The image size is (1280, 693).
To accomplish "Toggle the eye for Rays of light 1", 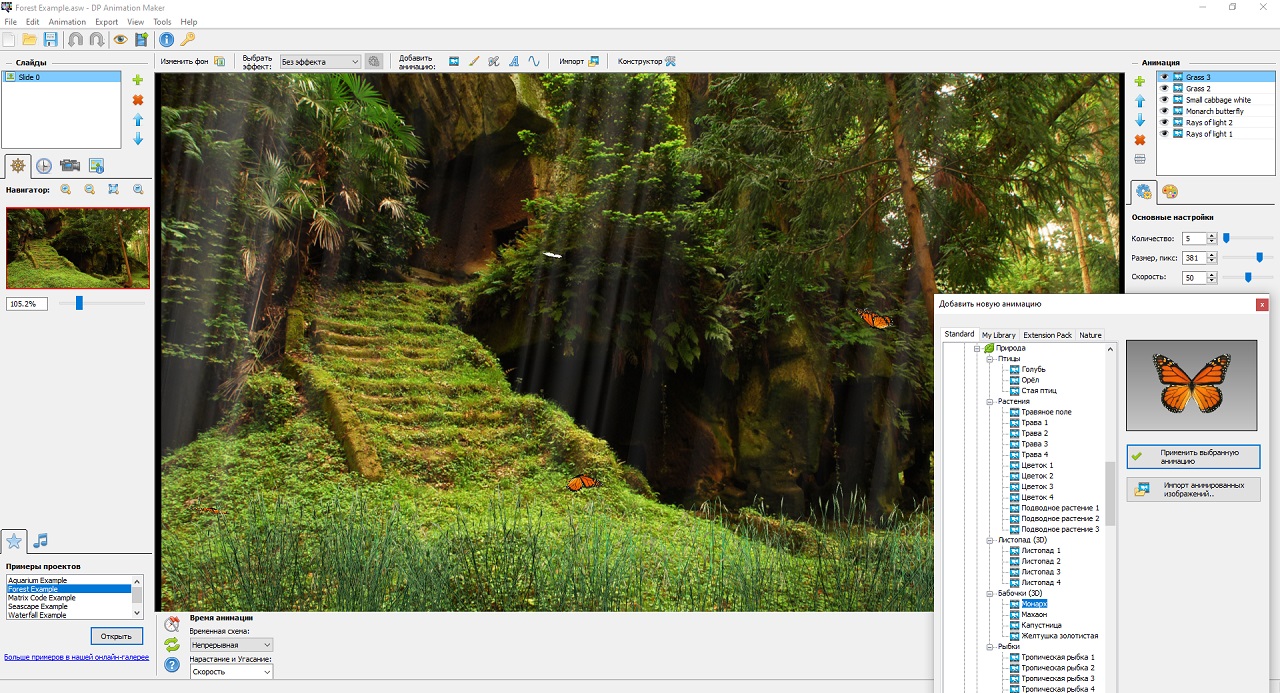I will pos(1164,134).
